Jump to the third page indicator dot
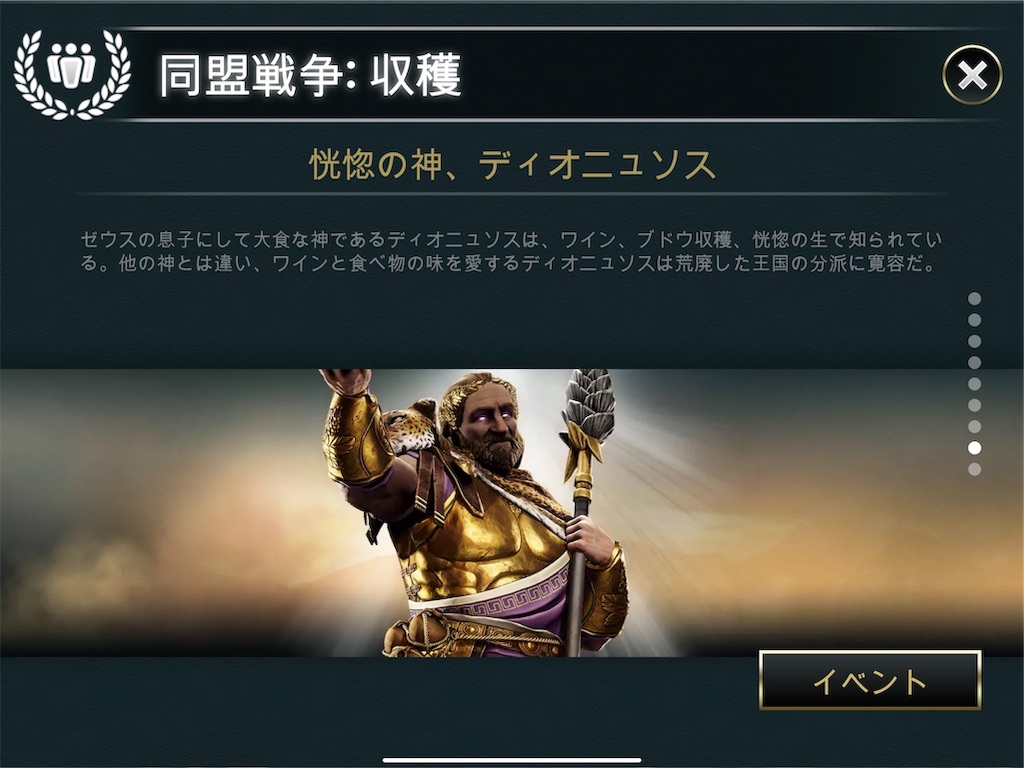 tap(974, 341)
